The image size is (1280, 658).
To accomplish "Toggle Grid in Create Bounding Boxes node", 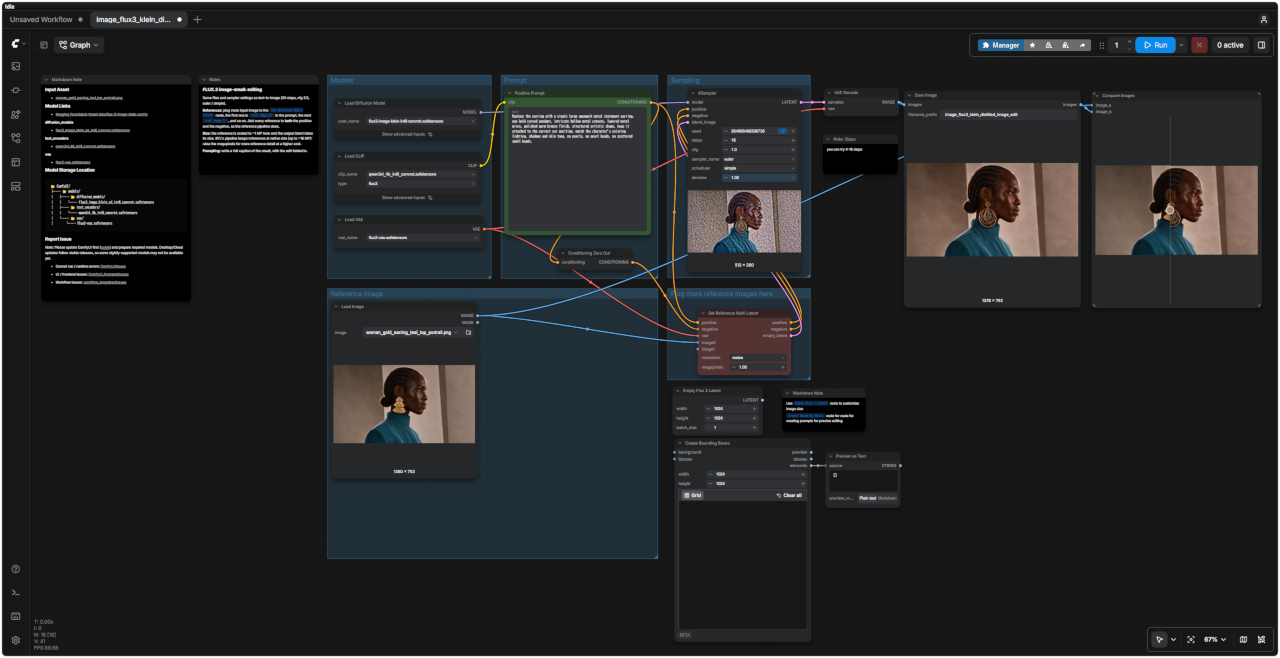I will (692, 495).
